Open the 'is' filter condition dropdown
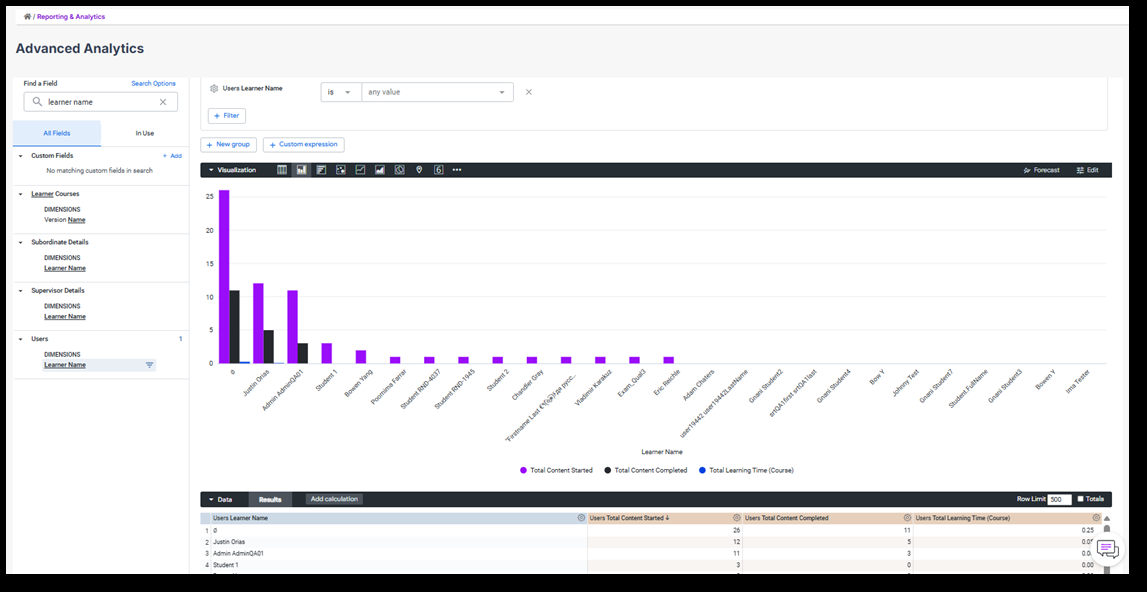This screenshot has height=592, width=1147. (341, 92)
